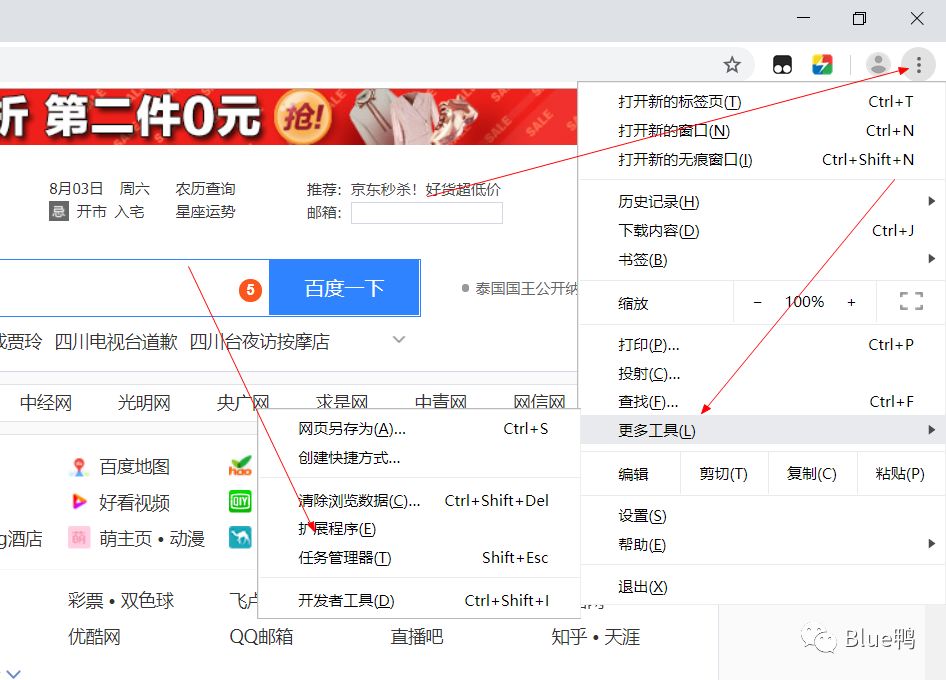Click the 百度一下 search button
The height and width of the screenshot is (680, 946).
click(x=344, y=288)
